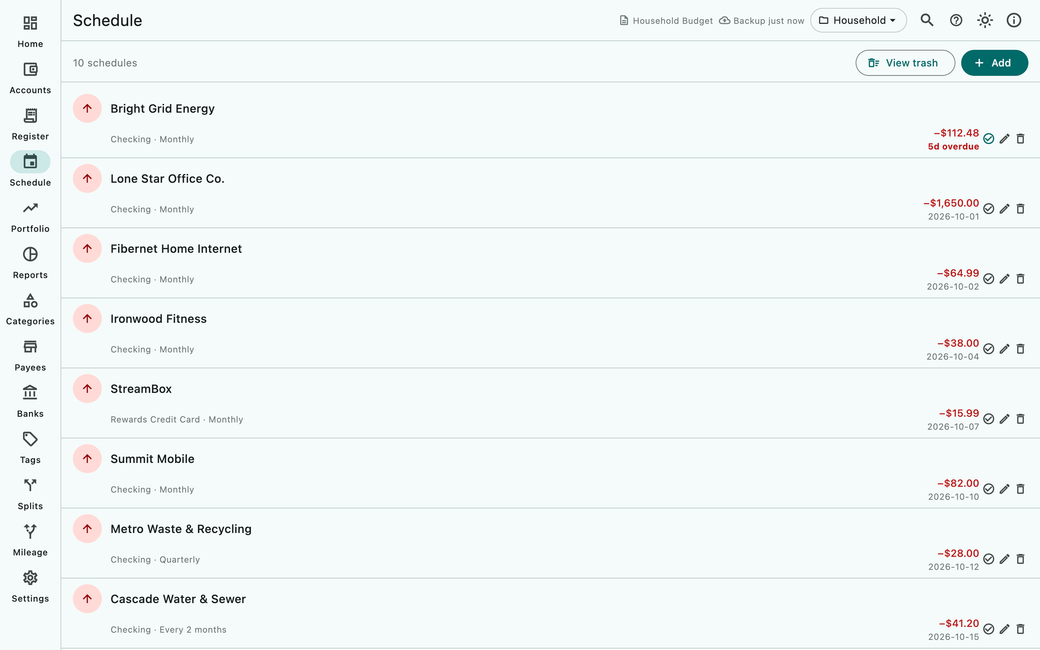Edit the StreamBox schedule
The height and width of the screenshot is (650, 1040).
coord(1004,419)
